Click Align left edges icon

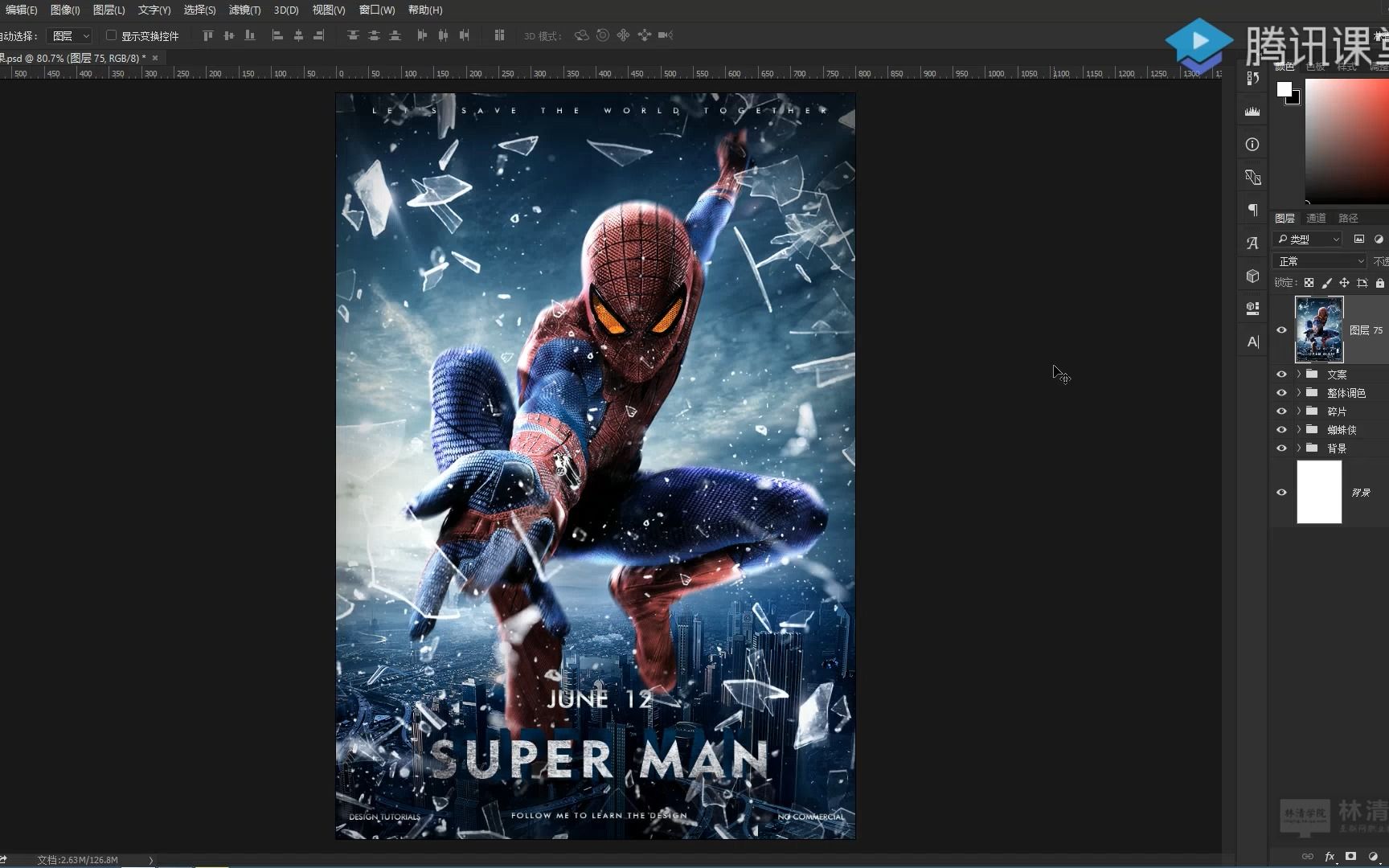(x=277, y=35)
